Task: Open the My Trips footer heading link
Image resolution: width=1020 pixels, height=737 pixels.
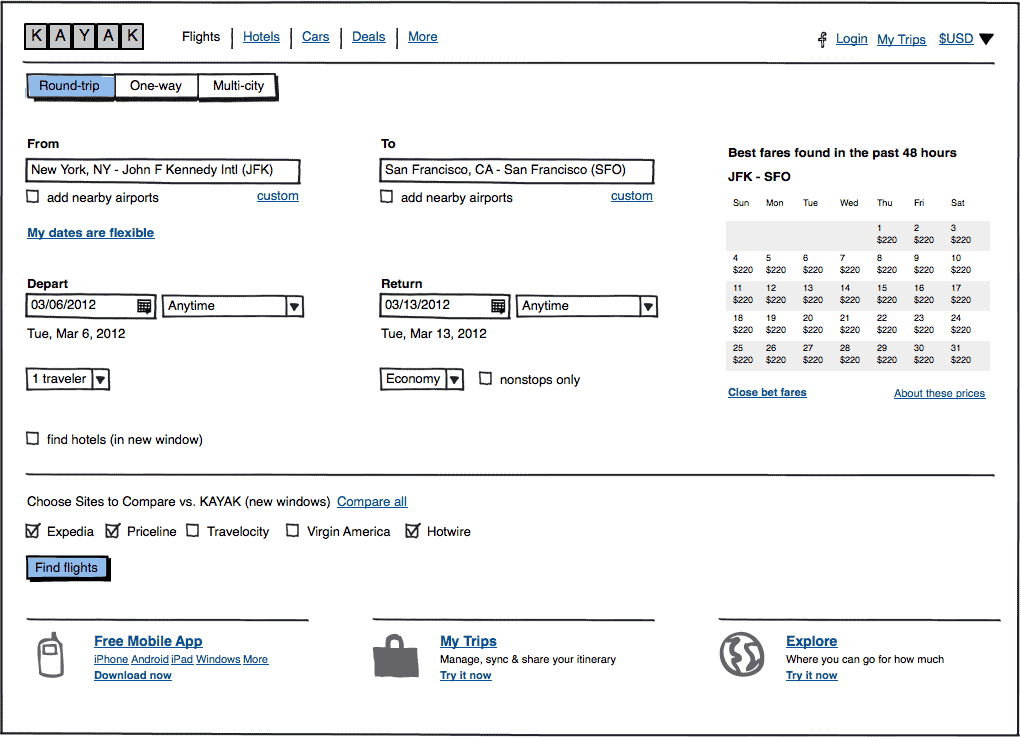Action: coord(468,641)
